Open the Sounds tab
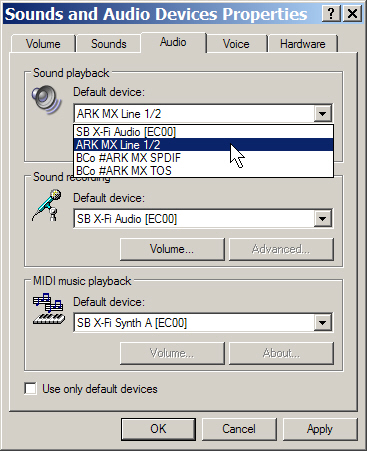 [109, 44]
